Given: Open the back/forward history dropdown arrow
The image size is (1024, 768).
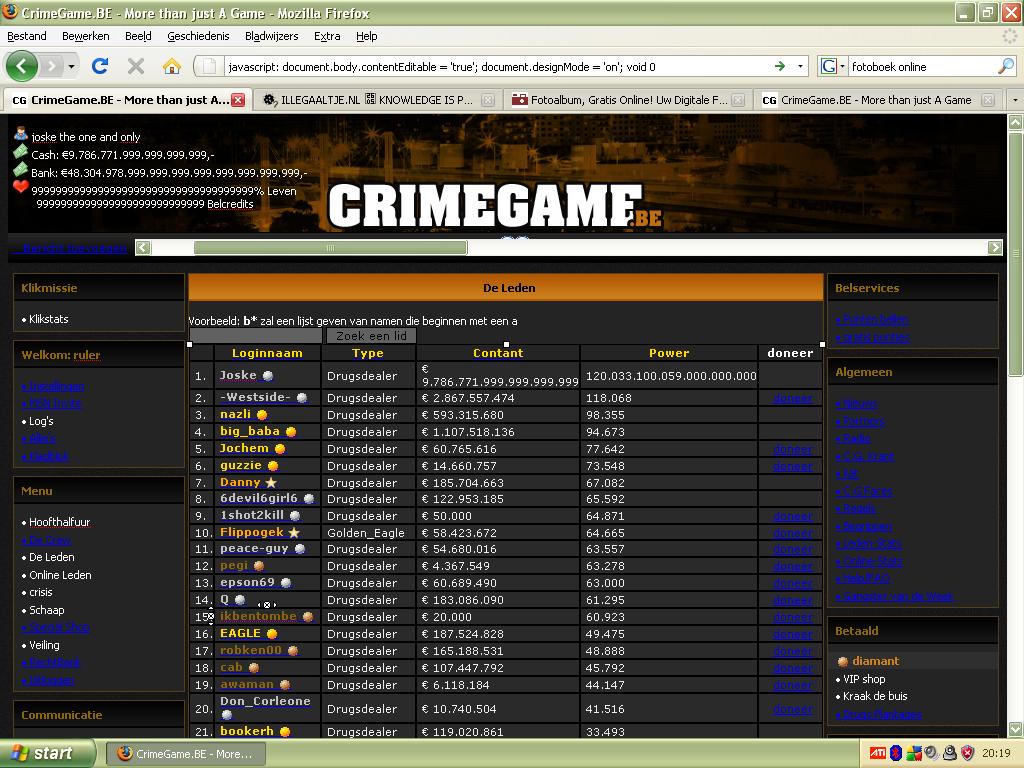Looking at the screenshot, I should [x=71, y=66].
